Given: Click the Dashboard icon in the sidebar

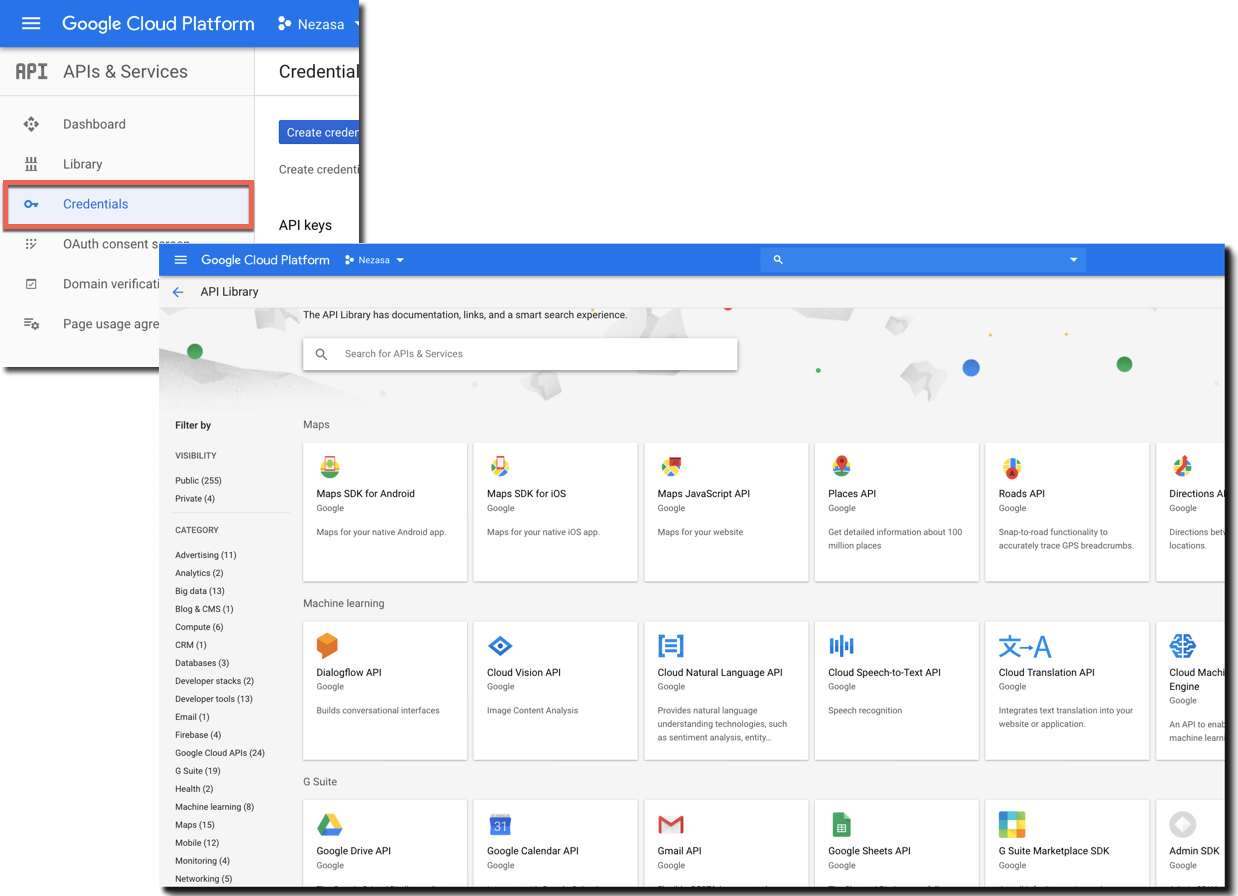Looking at the screenshot, I should coord(31,124).
